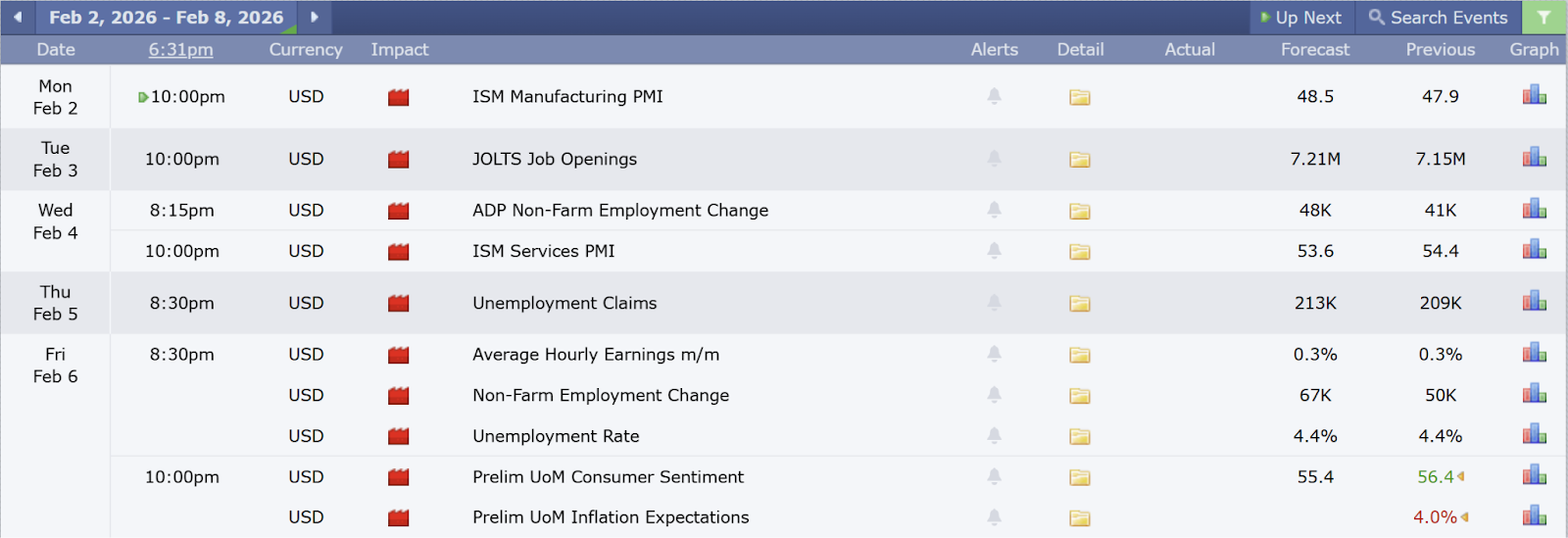Click revised previous value 56.4

pyautogui.click(x=1435, y=477)
